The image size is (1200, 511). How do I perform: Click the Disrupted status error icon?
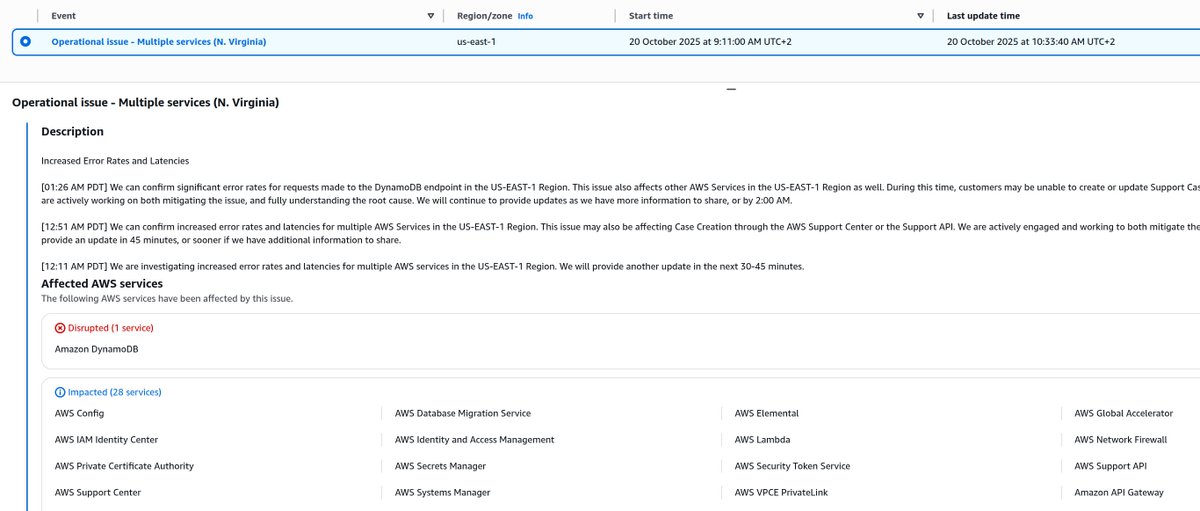coord(60,328)
